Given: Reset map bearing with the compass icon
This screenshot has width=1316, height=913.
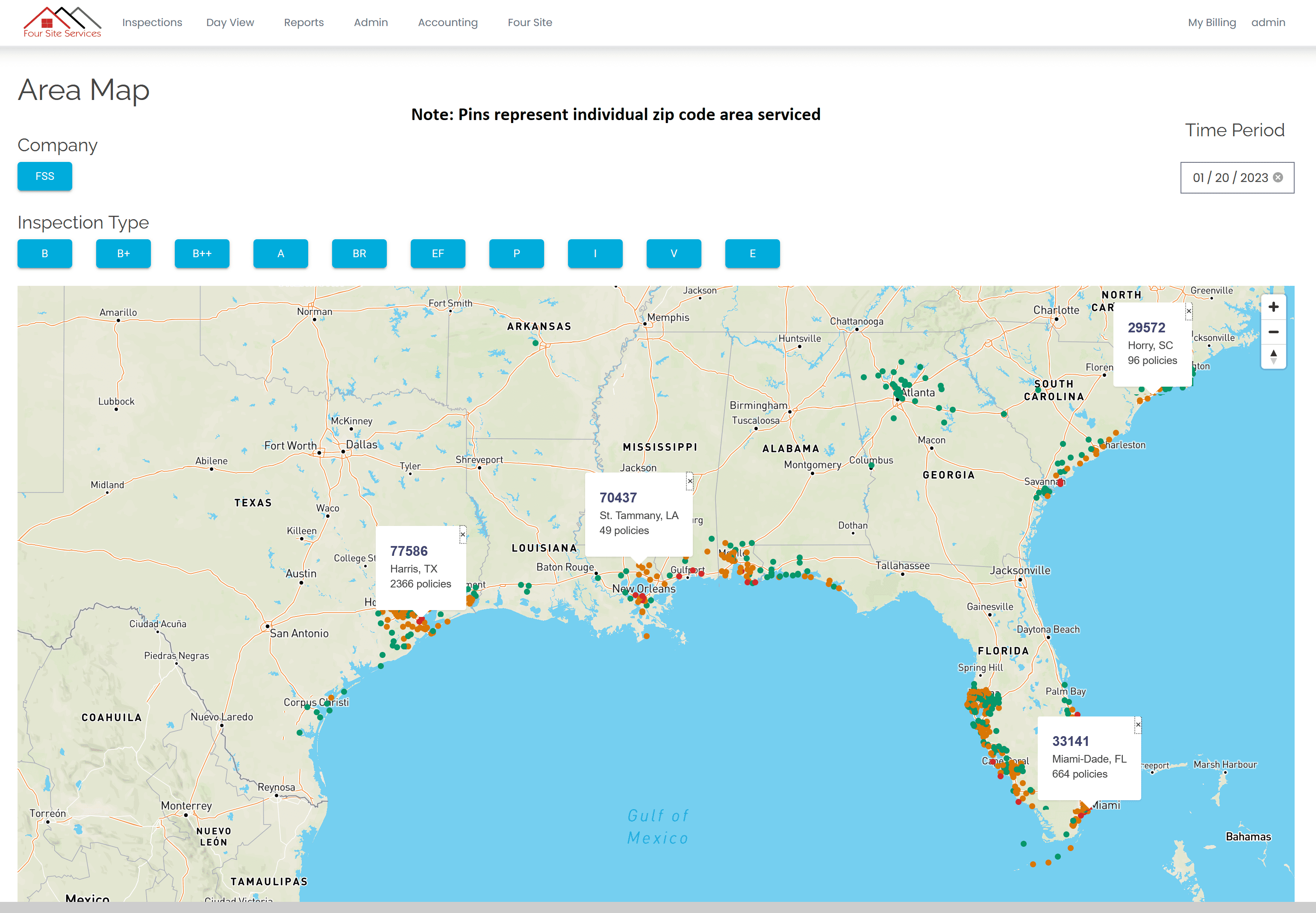Looking at the screenshot, I should click(x=1273, y=356).
